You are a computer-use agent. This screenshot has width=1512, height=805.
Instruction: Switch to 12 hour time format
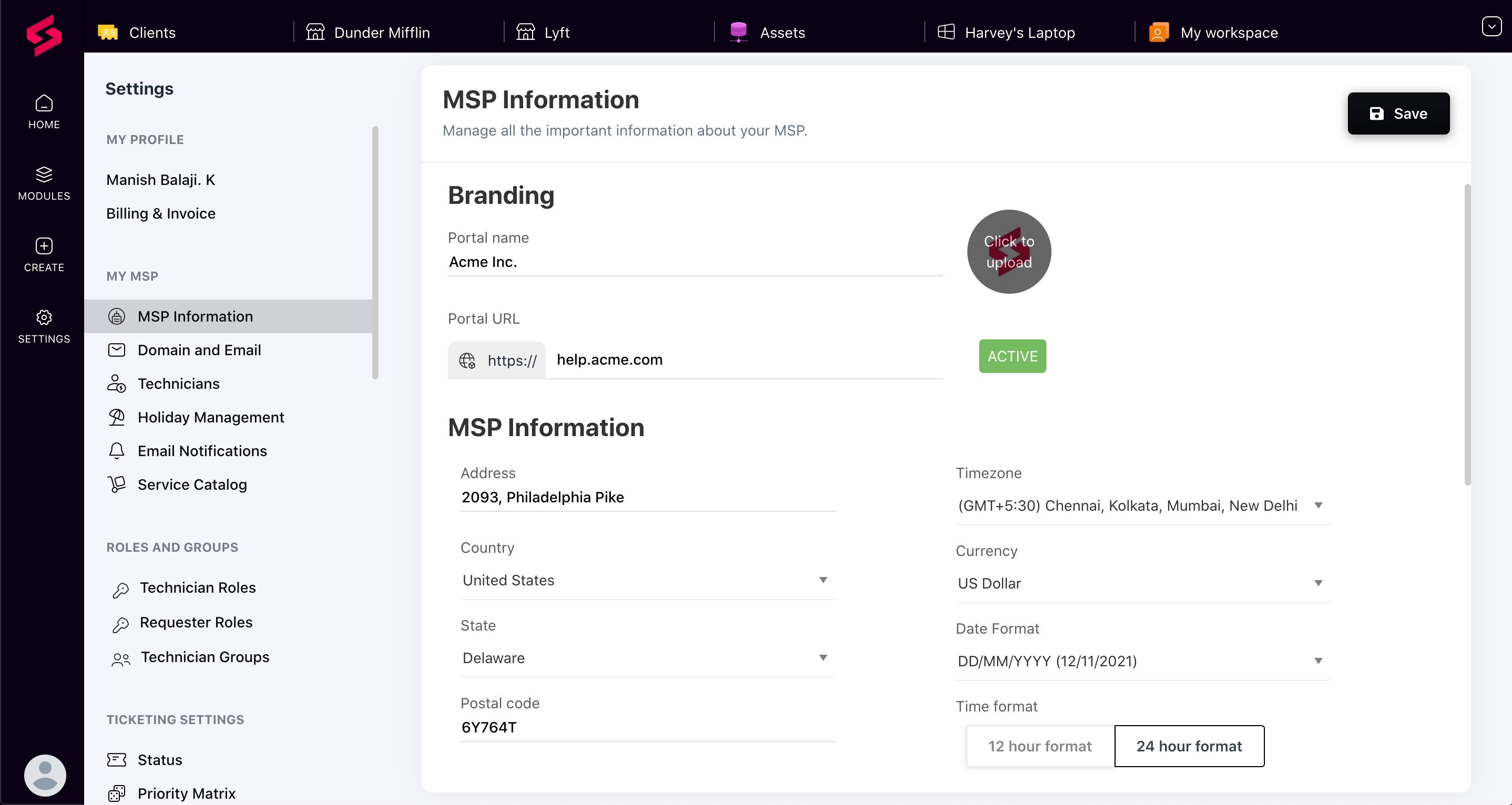(x=1039, y=746)
